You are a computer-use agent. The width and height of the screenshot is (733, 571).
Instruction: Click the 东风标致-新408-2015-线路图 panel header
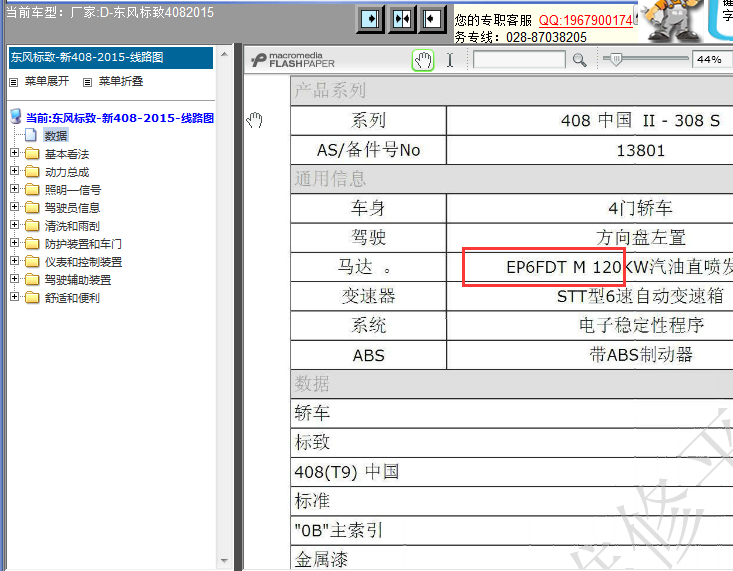[x=111, y=58]
